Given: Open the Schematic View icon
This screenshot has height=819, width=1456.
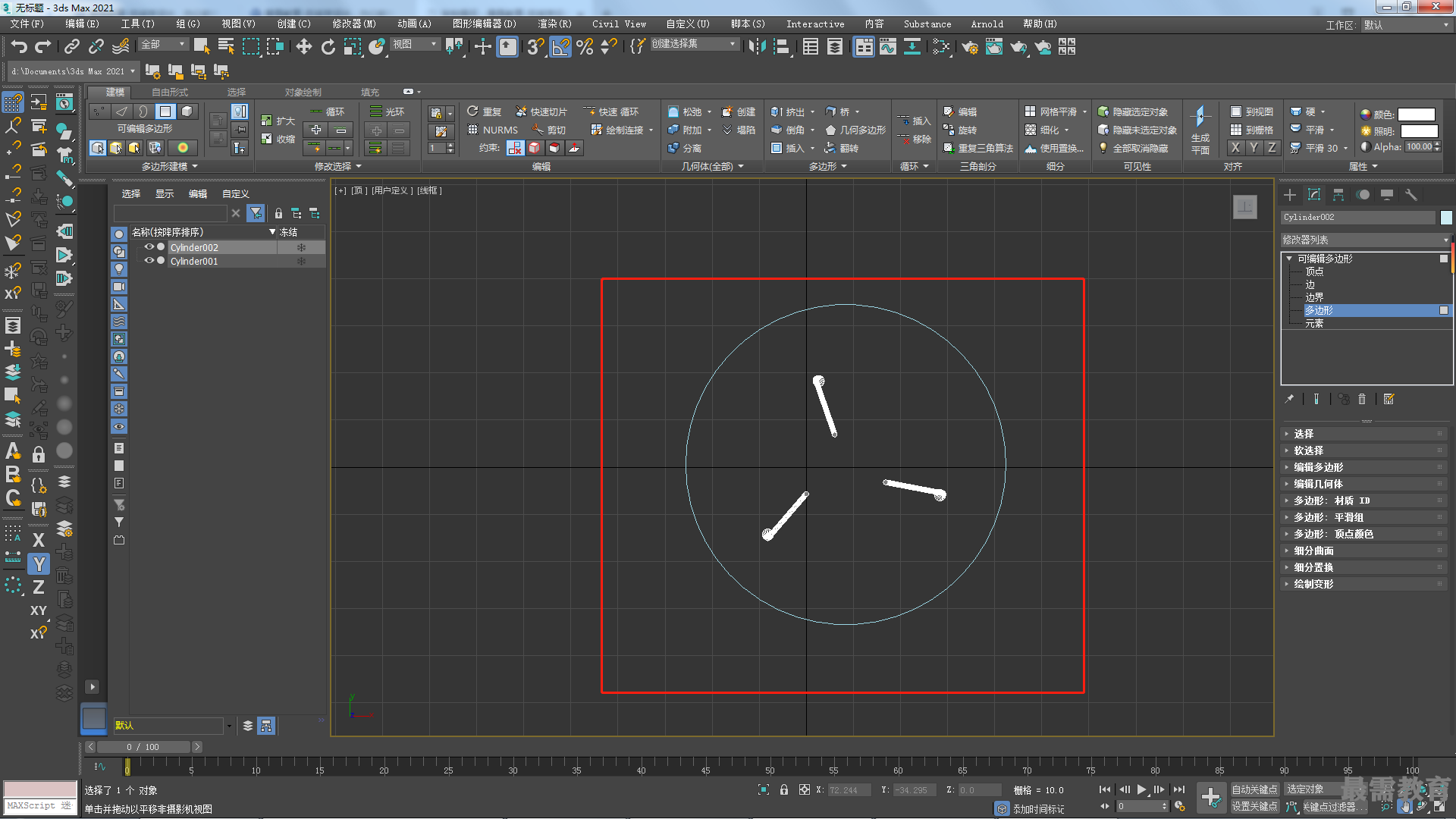Looking at the screenshot, I should coord(912,47).
